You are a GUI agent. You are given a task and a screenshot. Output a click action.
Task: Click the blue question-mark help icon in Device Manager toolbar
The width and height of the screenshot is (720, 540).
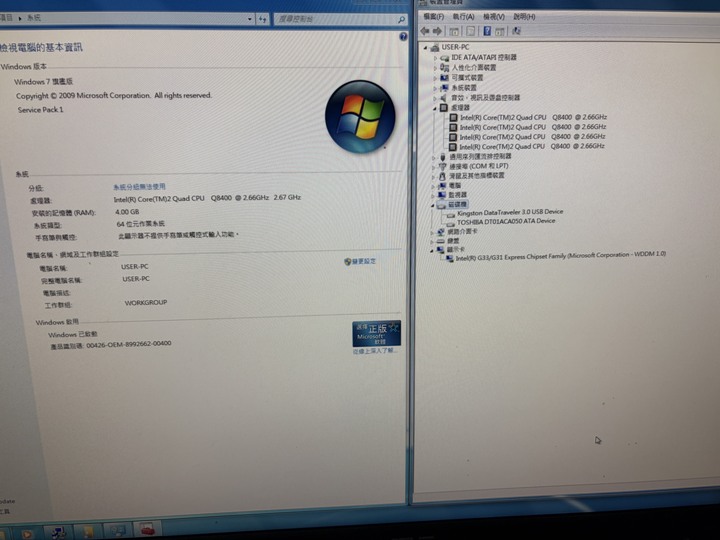click(487, 31)
